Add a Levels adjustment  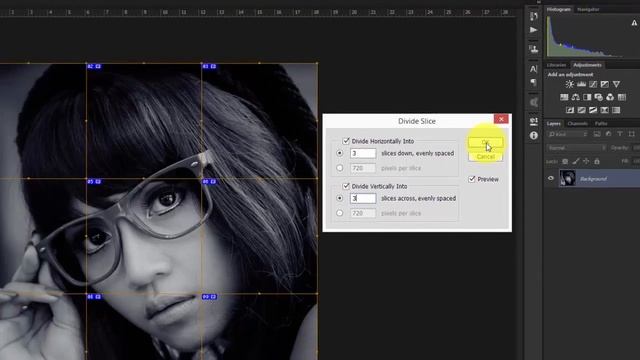click(x=581, y=84)
